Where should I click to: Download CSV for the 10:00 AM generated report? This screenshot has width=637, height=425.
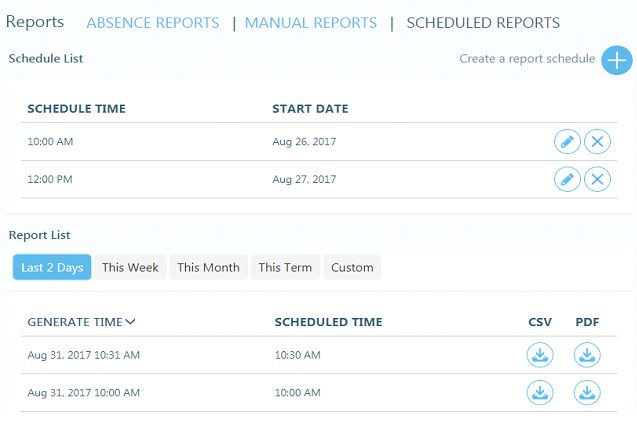[540, 392]
